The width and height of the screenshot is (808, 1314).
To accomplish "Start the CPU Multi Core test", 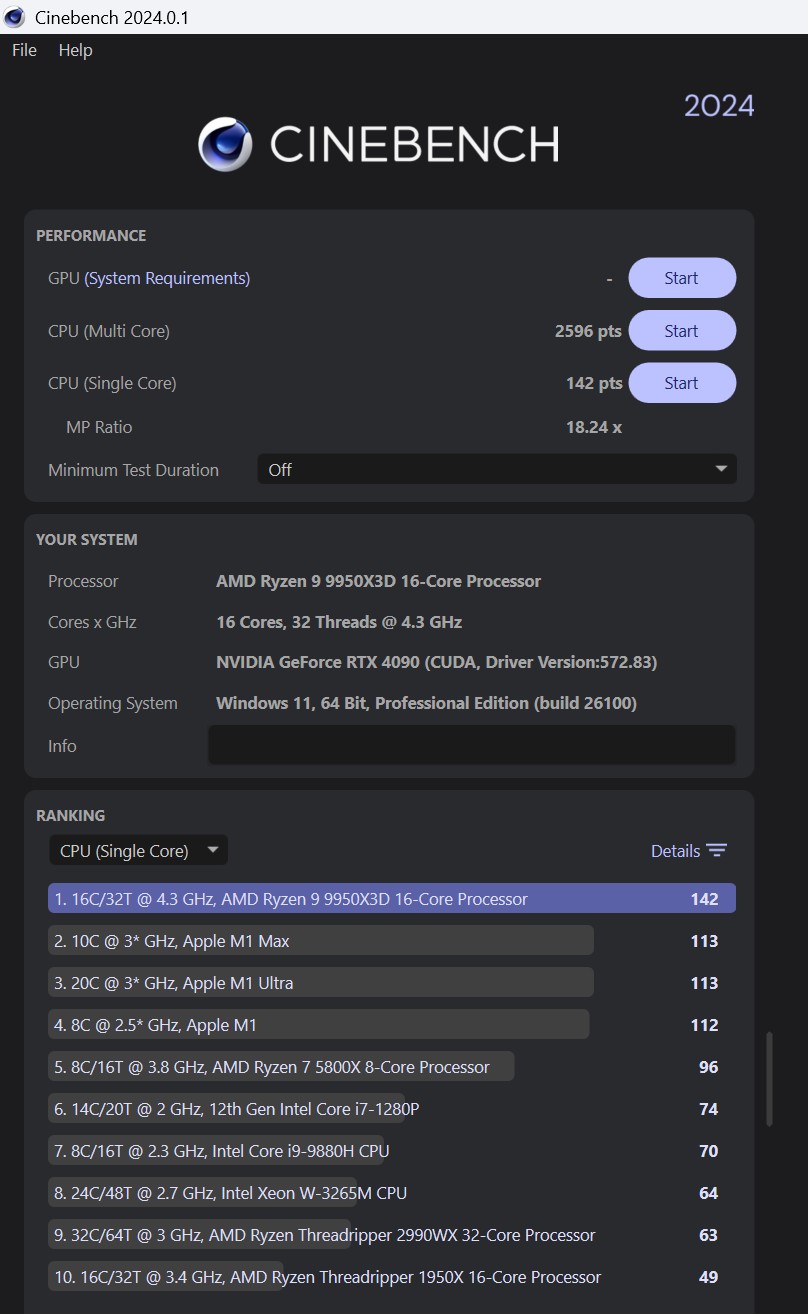I will pyautogui.click(x=681, y=331).
